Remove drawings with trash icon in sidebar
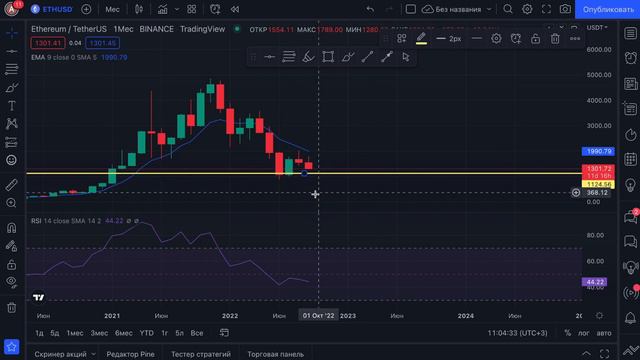This screenshot has width=640, height=360. tap(11, 307)
